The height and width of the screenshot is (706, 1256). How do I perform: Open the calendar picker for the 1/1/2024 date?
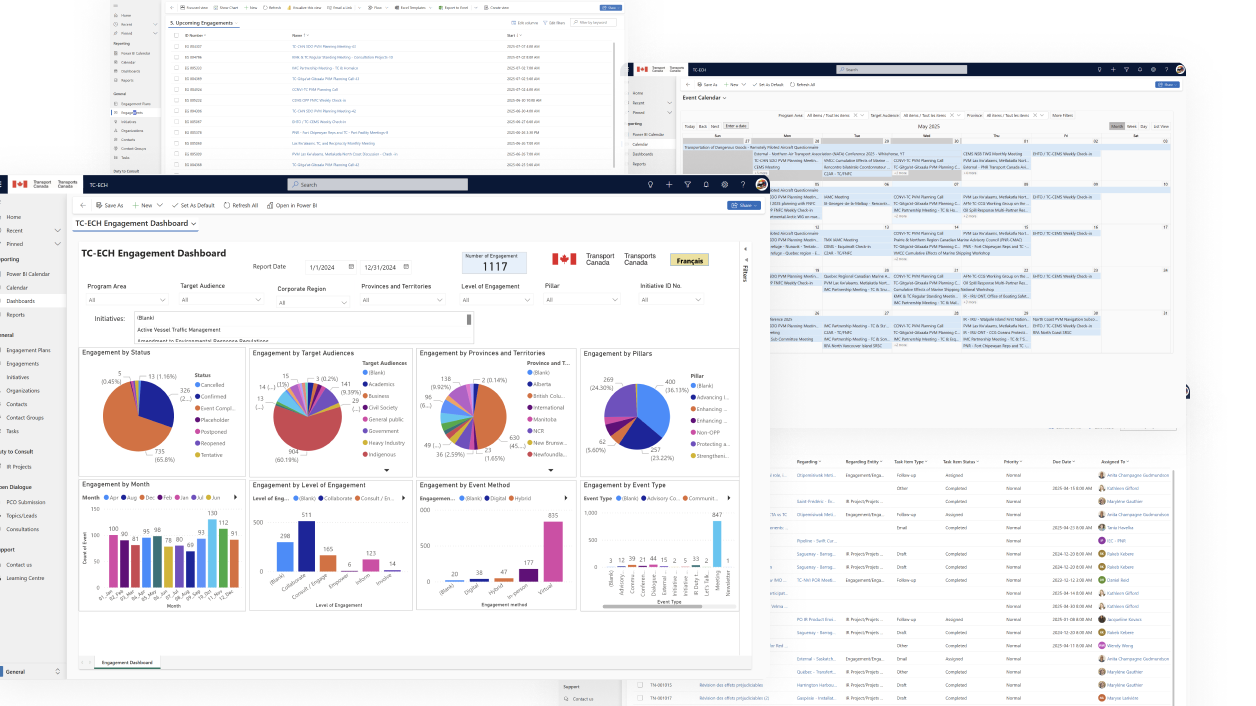(x=350, y=267)
